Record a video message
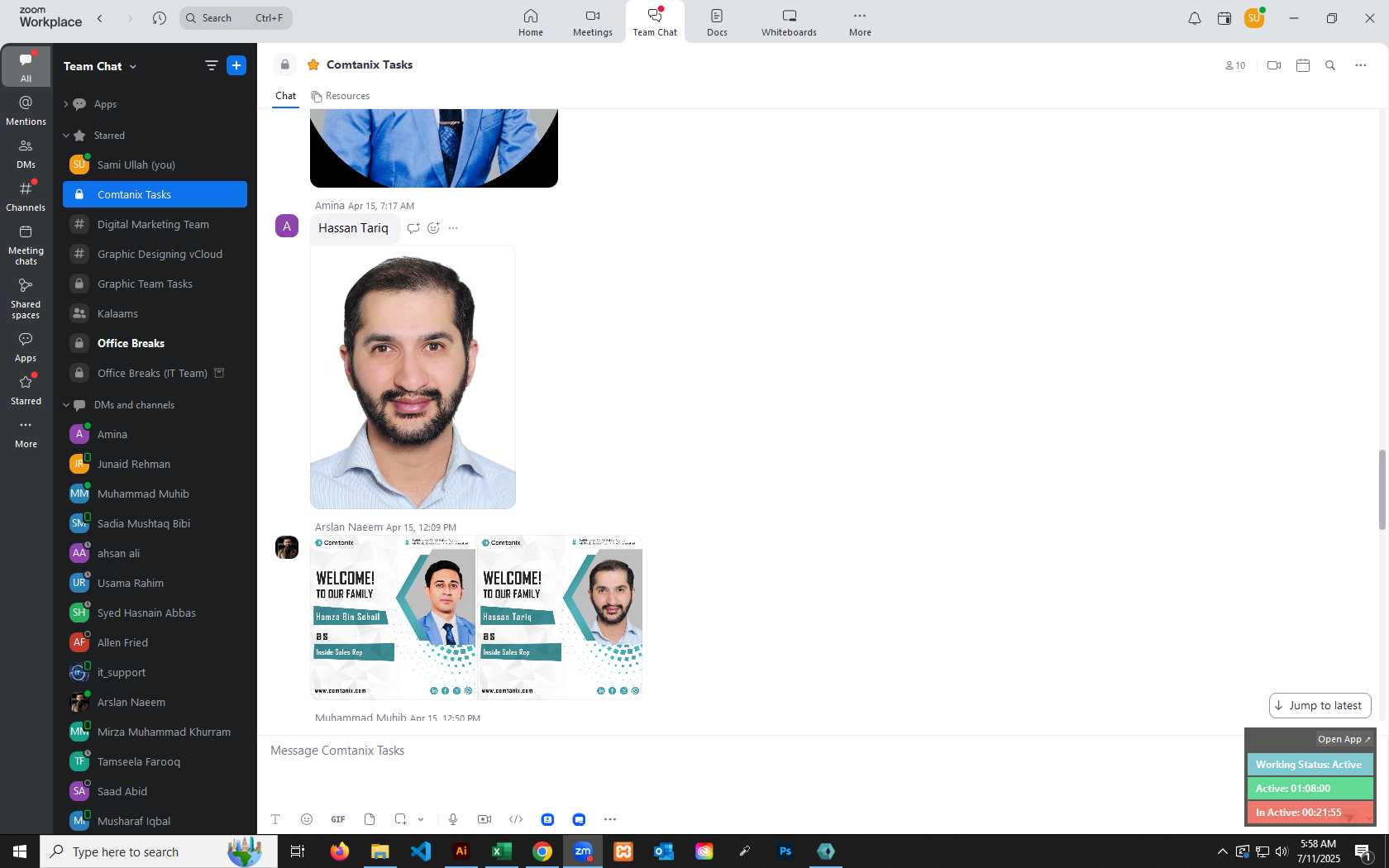1389x868 pixels. pyautogui.click(x=484, y=819)
